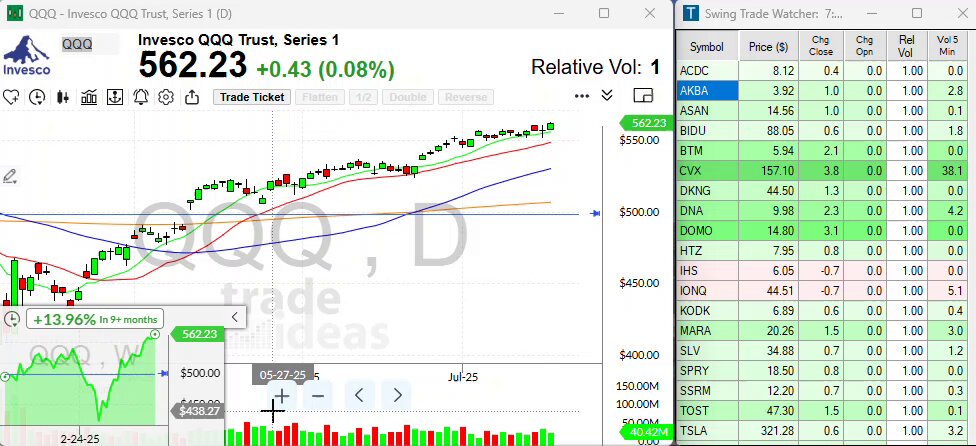Screen dimensions: 976x446
Task: Click the clock icon on the weekly mini chart
Action: pyautogui.click(x=11, y=319)
